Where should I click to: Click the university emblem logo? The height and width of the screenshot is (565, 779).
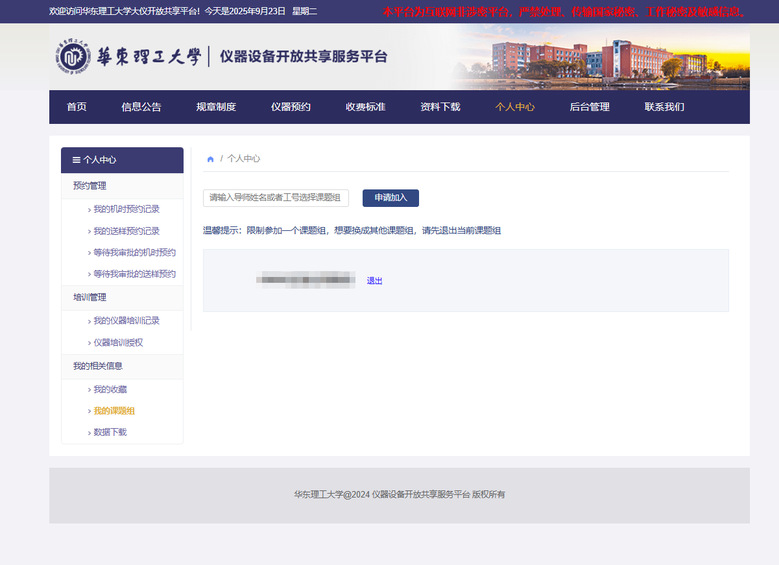(x=72, y=58)
